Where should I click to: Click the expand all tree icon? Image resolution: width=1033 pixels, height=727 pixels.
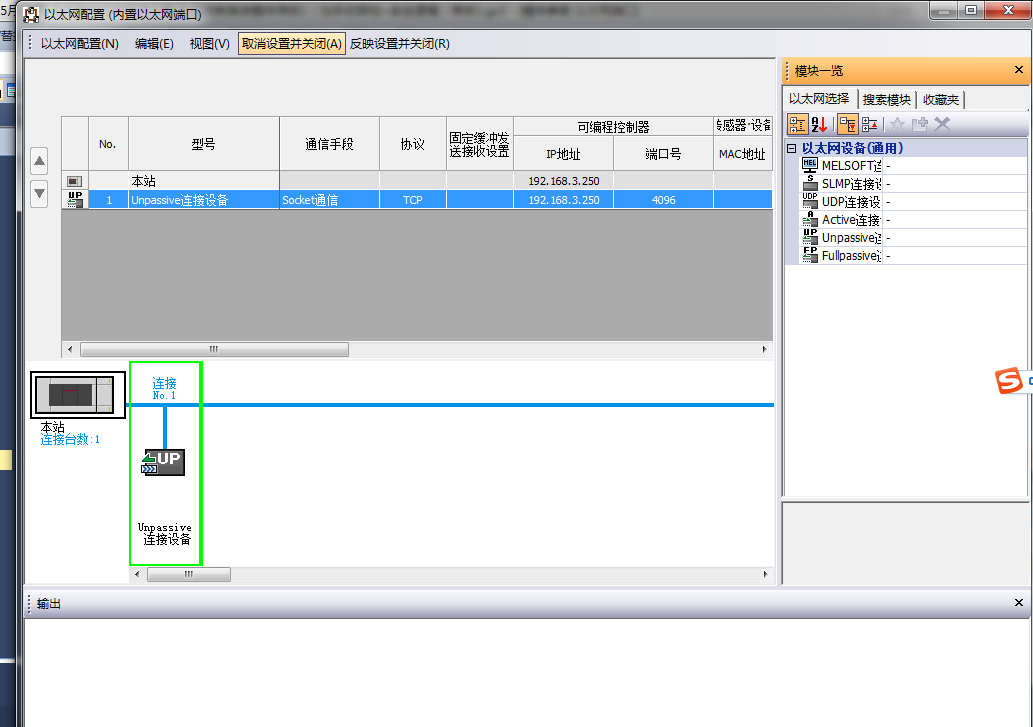click(x=846, y=124)
